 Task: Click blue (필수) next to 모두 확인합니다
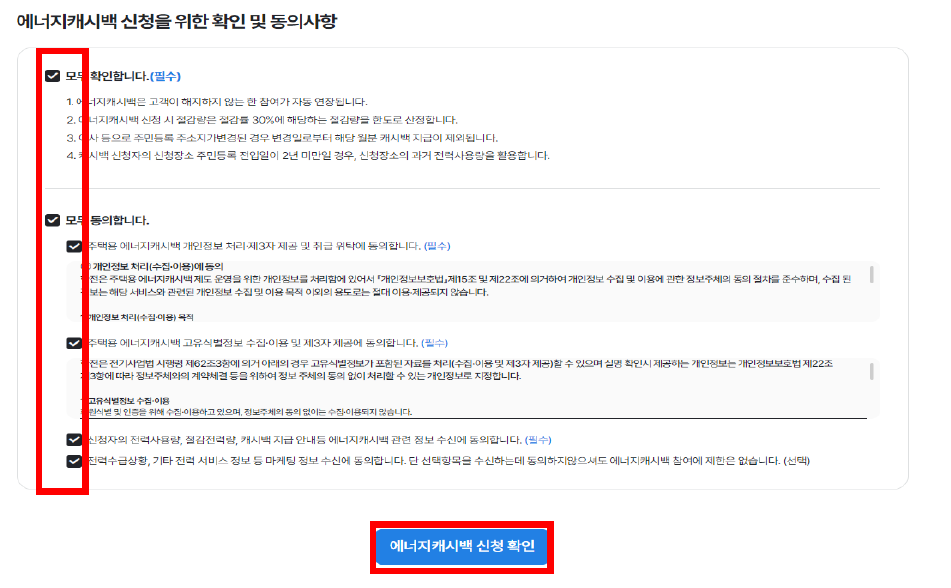pyautogui.click(x=166, y=76)
